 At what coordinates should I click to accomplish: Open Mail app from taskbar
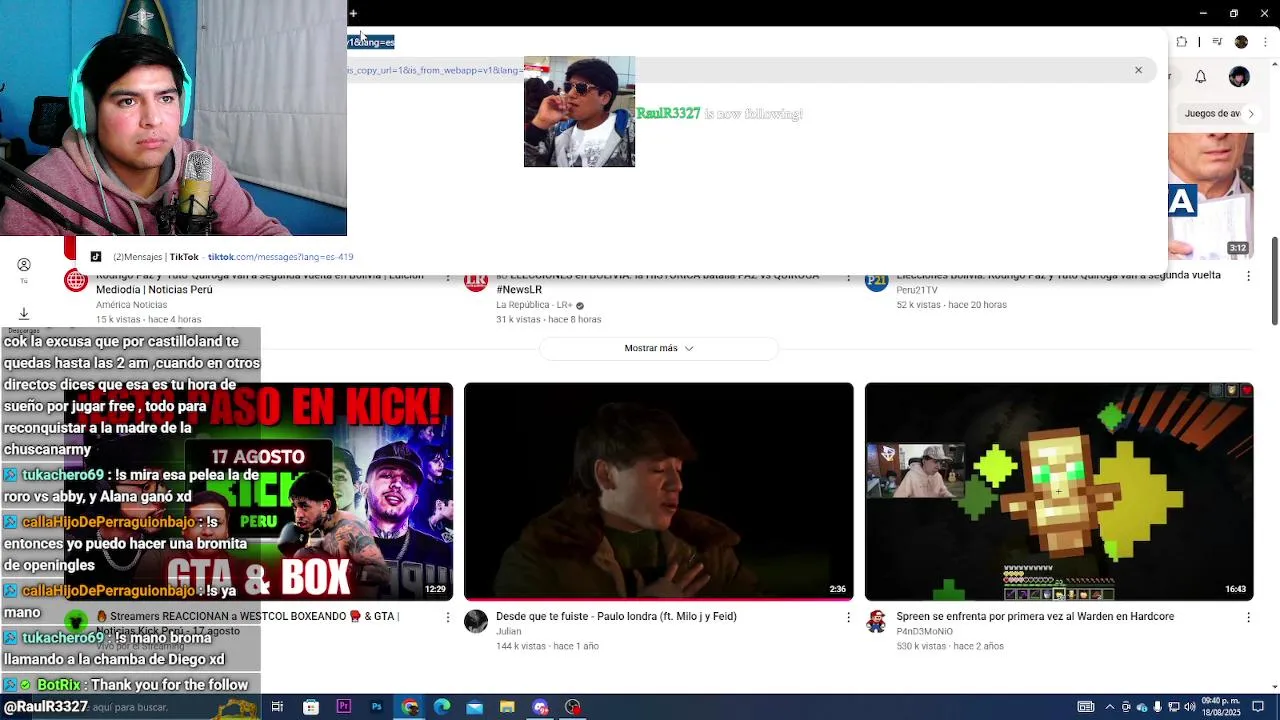(474, 707)
